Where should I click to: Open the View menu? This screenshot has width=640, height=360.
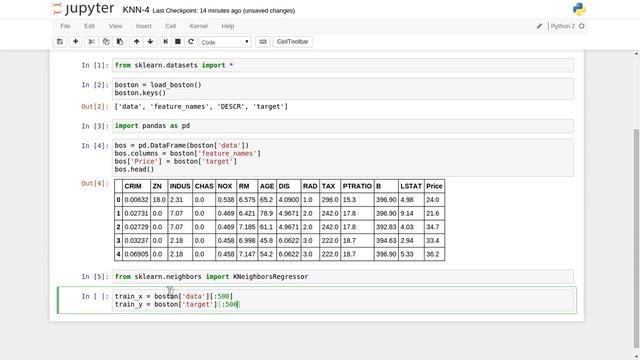116,26
